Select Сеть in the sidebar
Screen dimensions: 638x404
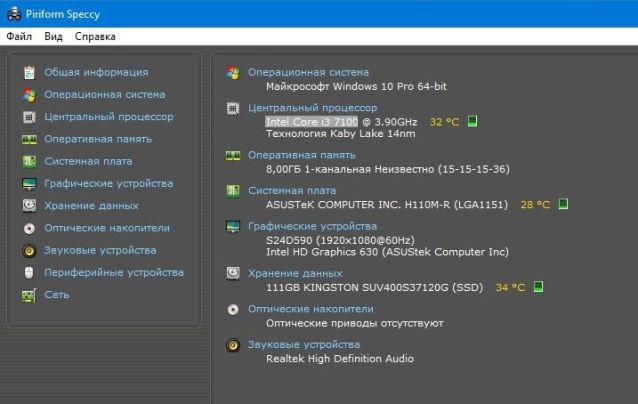[57, 295]
